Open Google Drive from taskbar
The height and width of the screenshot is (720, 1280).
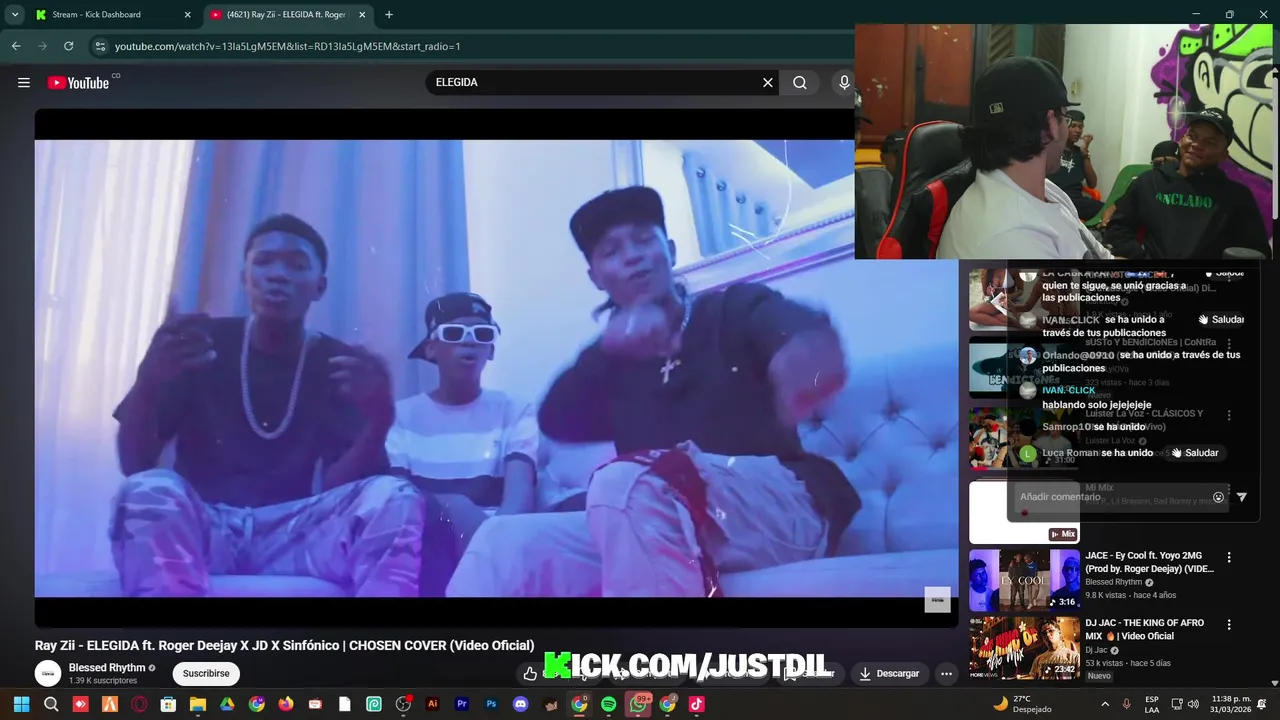[x=227, y=704]
